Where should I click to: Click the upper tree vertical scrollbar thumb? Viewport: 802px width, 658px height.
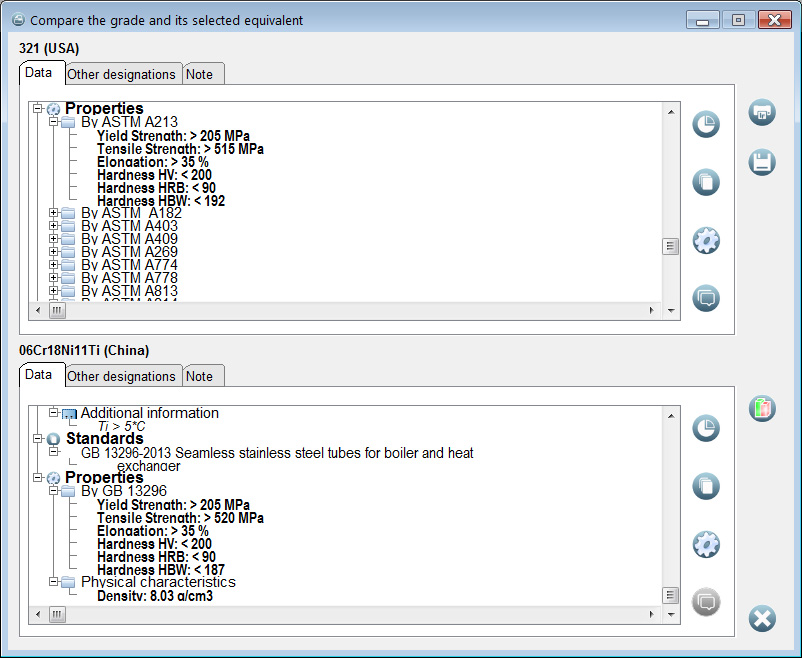pyautogui.click(x=671, y=246)
